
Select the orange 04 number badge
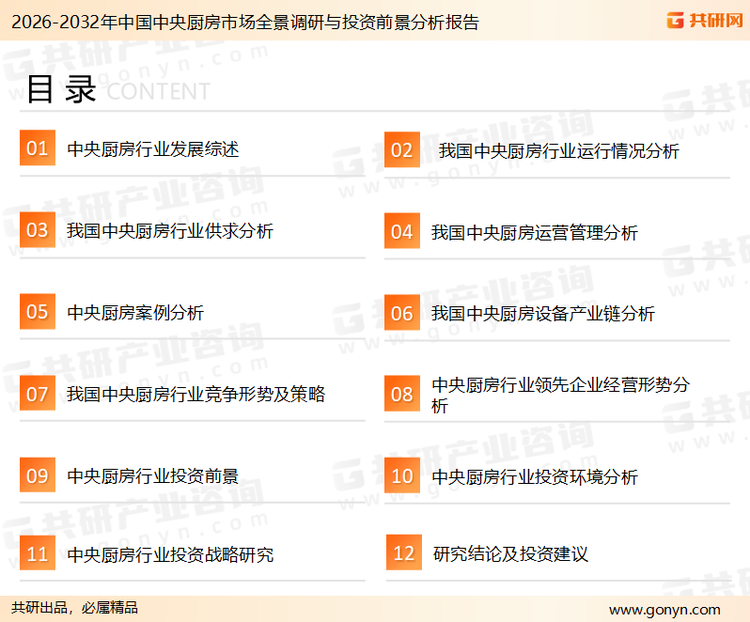tap(402, 231)
